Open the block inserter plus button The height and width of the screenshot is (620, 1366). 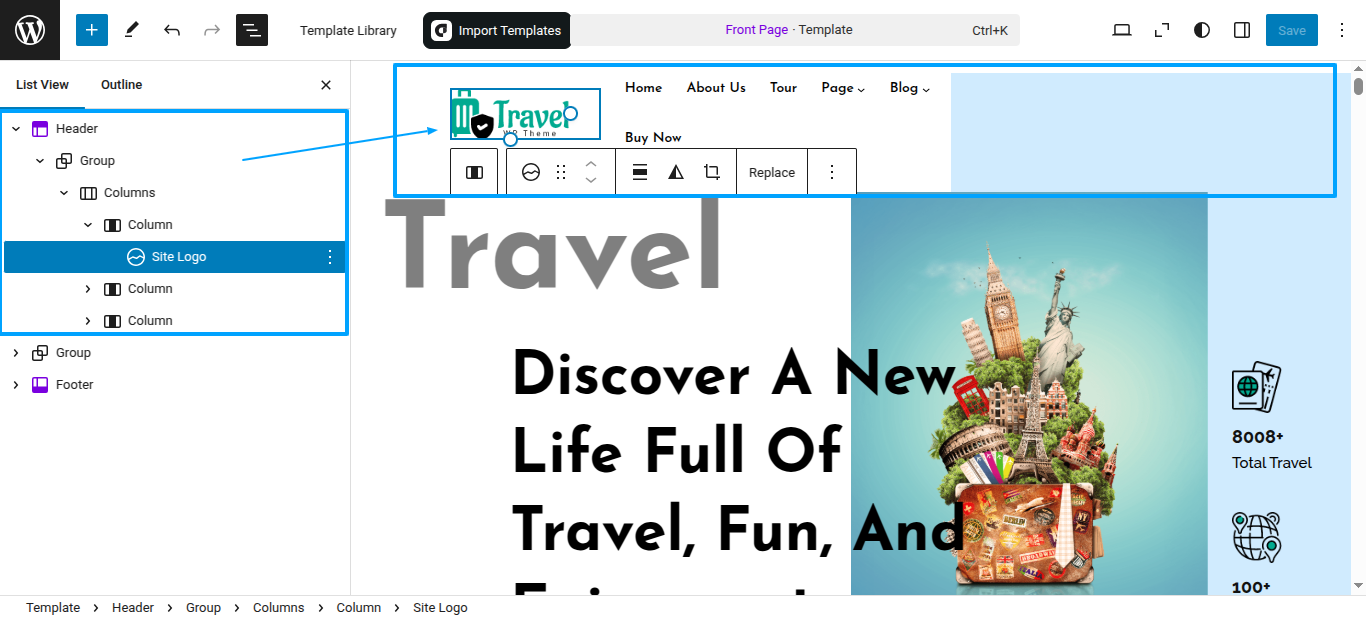(x=92, y=30)
